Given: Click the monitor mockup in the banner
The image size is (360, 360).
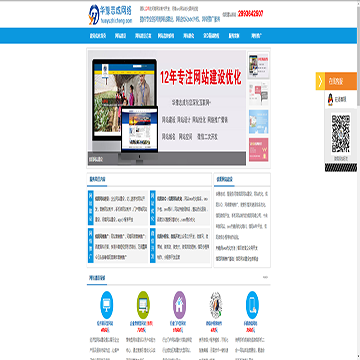Looking at the screenshot, I should click(124, 100).
